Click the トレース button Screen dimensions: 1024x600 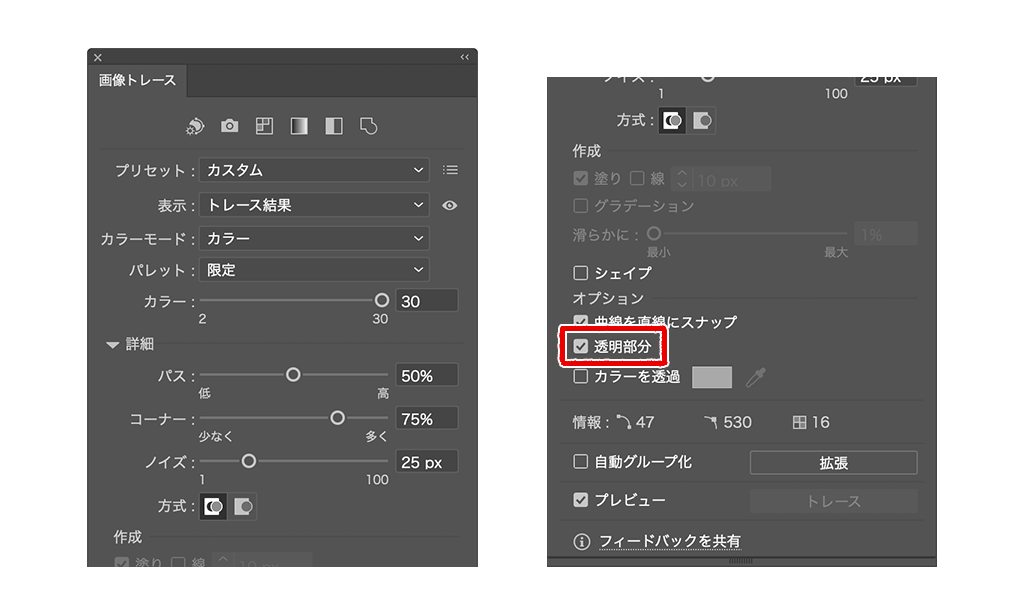tap(833, 501)
